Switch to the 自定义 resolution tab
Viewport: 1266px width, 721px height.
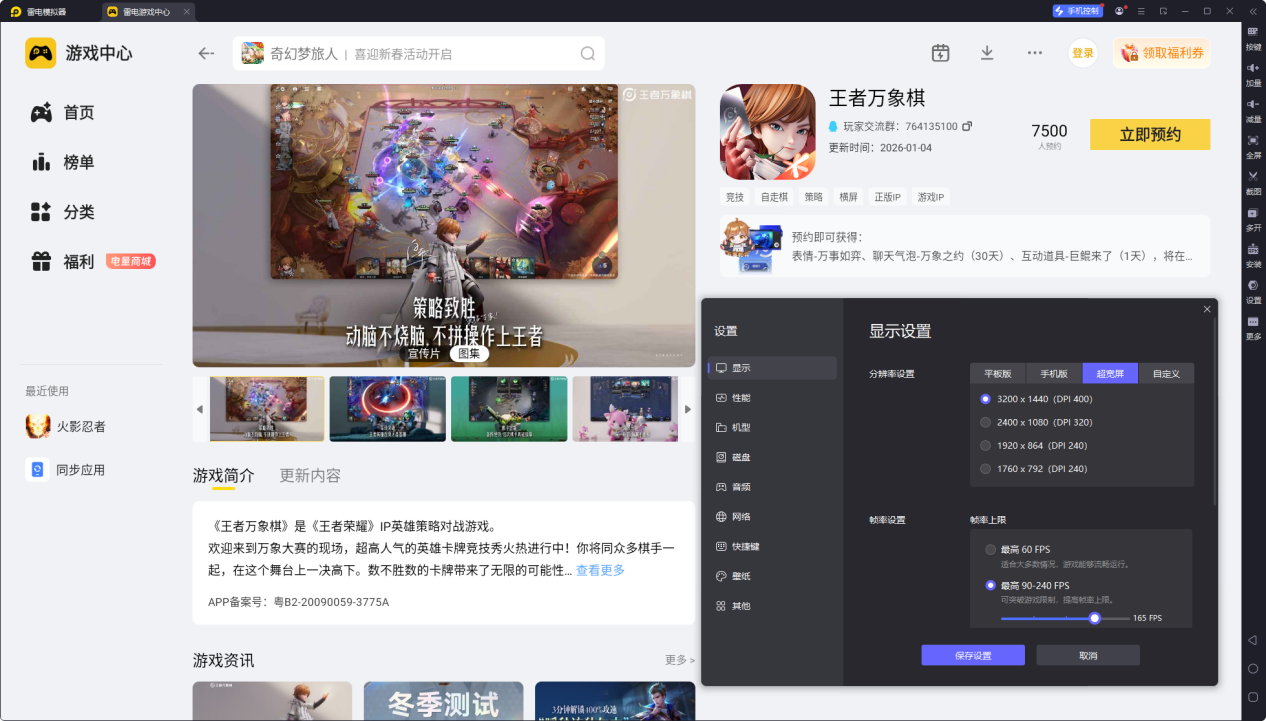click(1166, 373)
